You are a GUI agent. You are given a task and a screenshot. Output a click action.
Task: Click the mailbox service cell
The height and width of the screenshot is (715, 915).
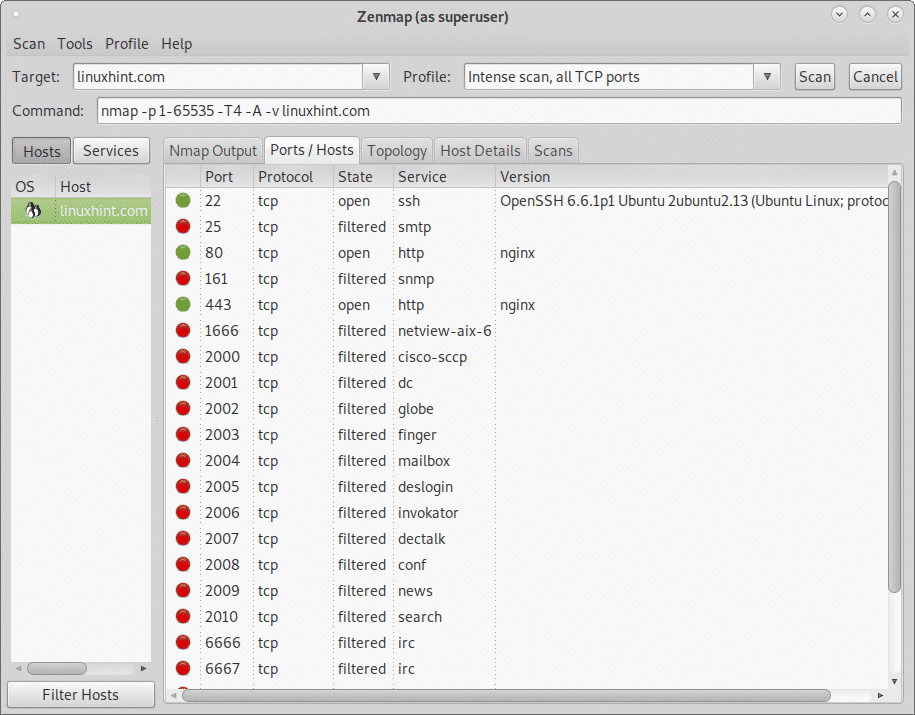[424, 461]
